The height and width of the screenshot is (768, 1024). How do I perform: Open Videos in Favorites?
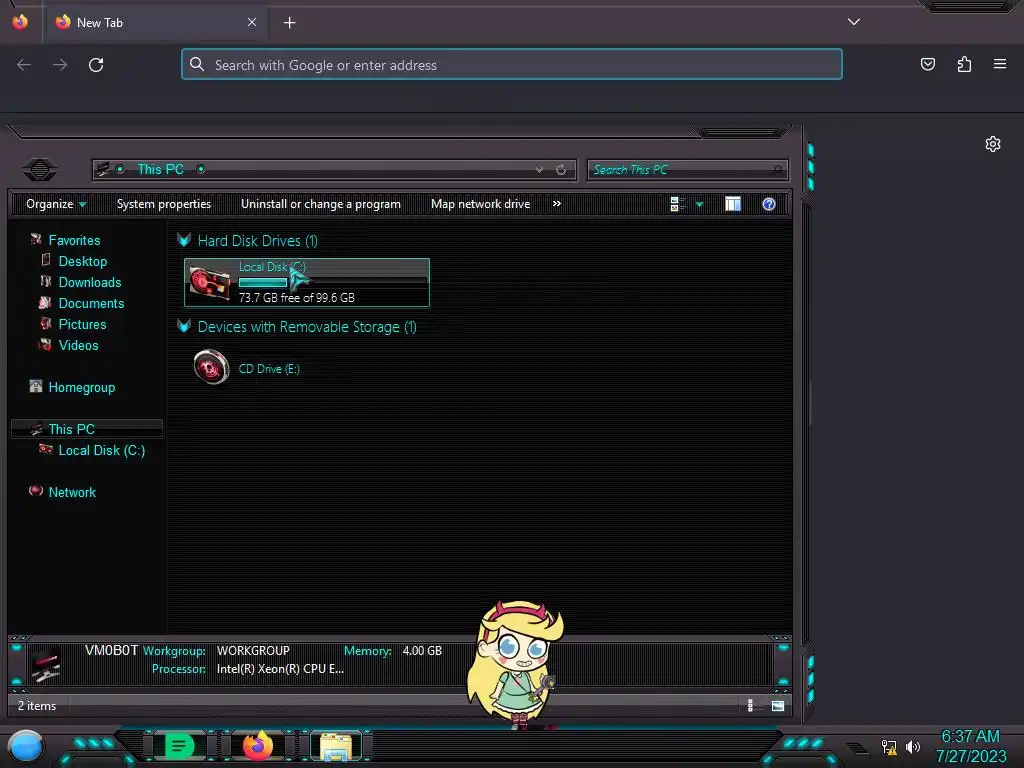point(78,345)
